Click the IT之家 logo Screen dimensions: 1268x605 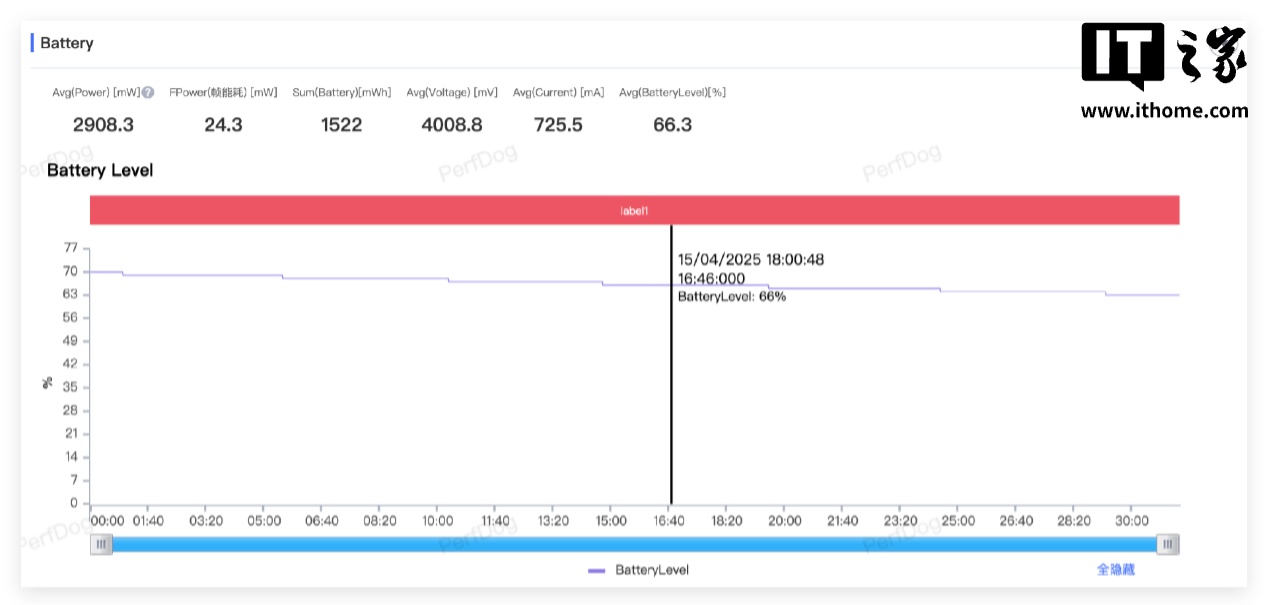point(1163,55)
